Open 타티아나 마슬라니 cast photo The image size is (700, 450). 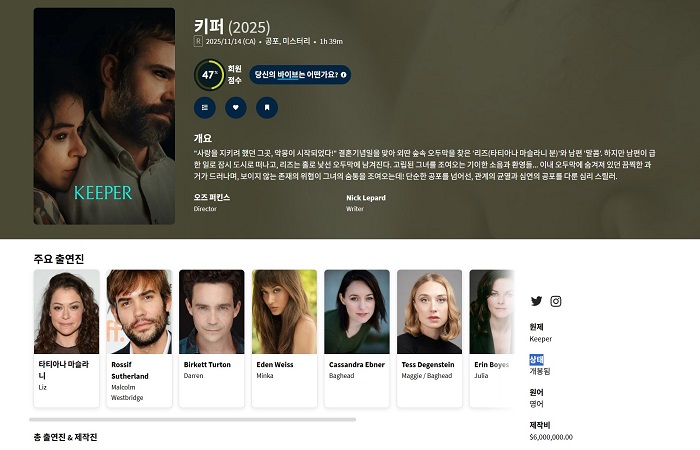pos(67,312)
